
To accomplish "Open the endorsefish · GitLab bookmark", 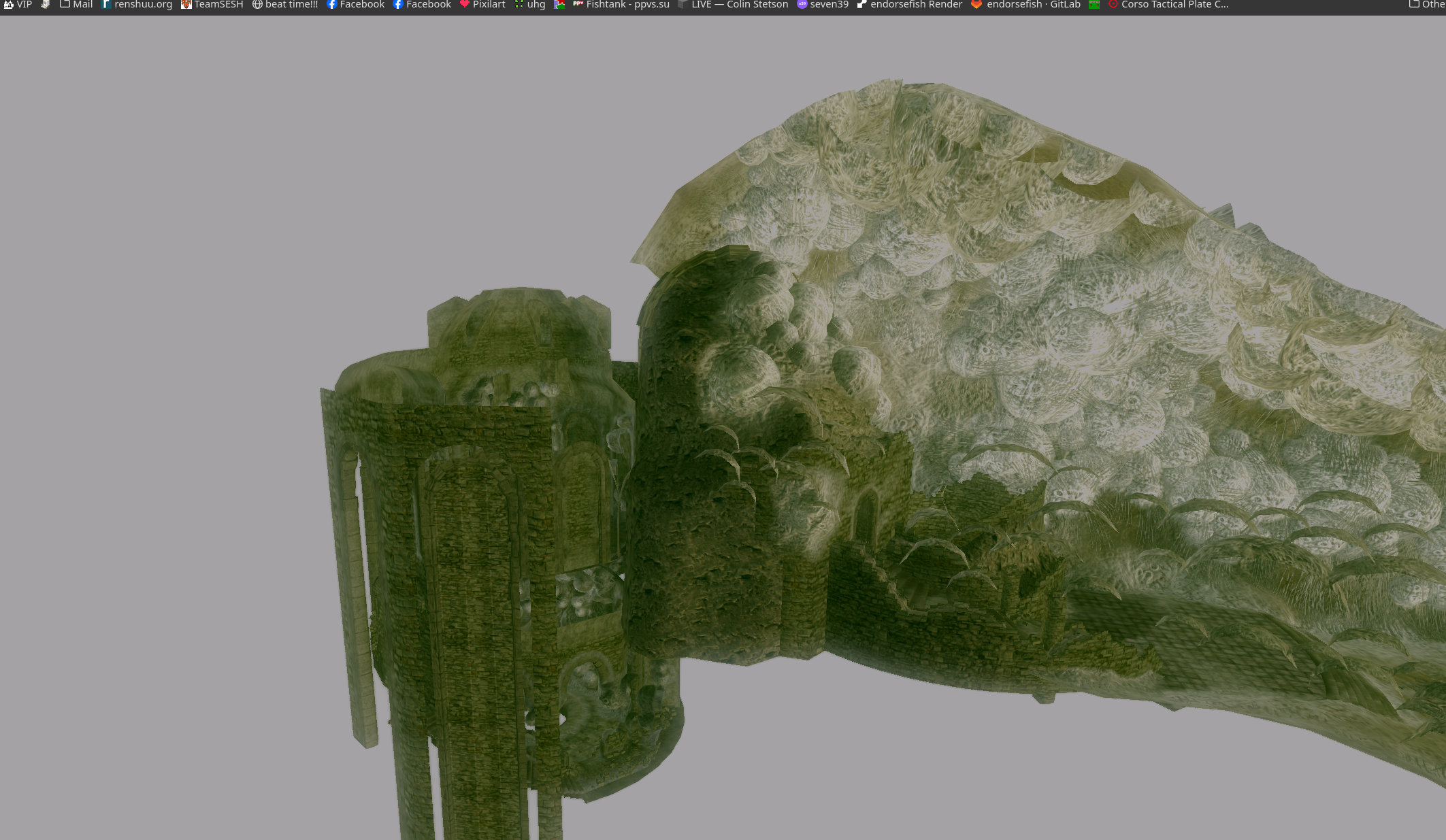I will click(1026, 5).
